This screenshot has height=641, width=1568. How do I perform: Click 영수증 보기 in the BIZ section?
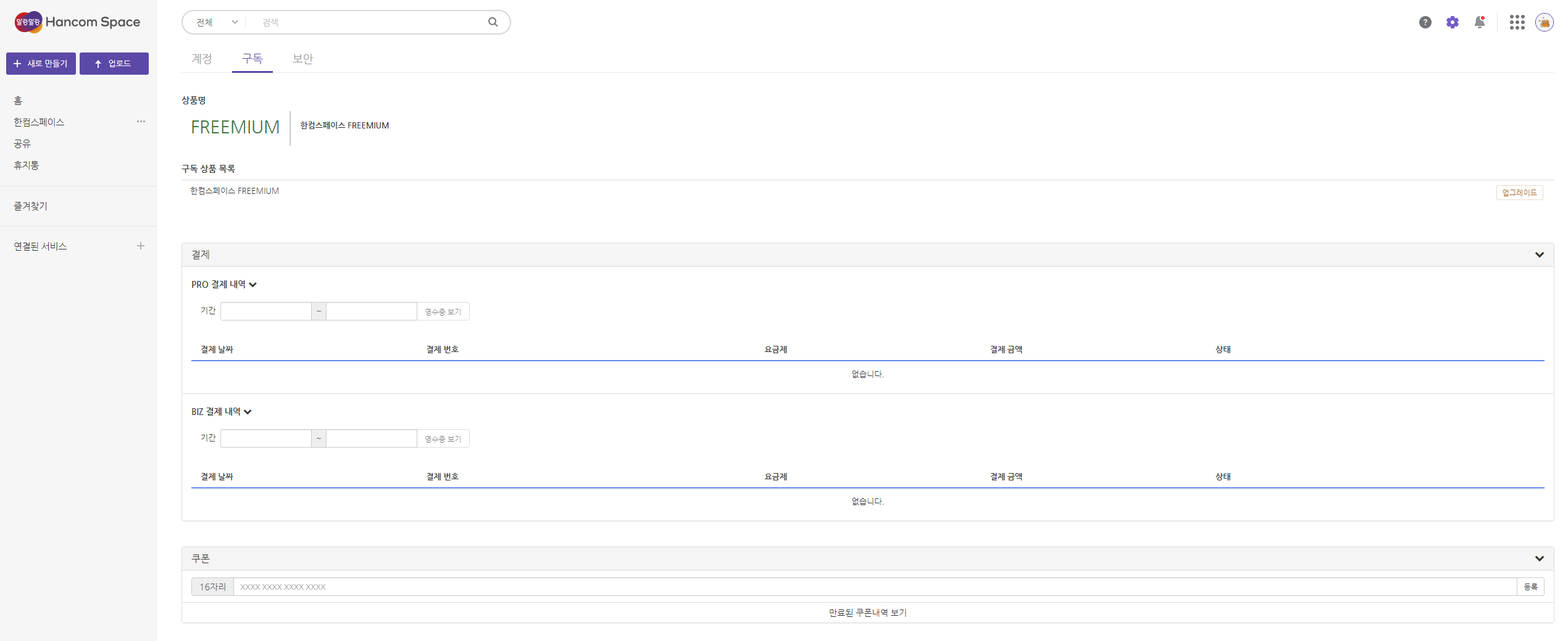443,439
